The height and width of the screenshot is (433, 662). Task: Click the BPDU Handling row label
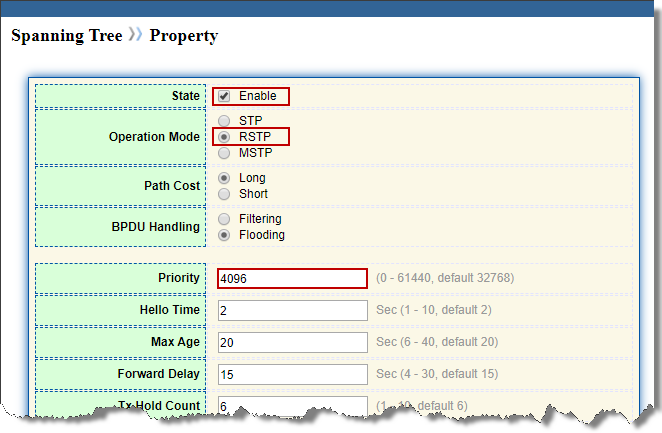pos(156,227)
